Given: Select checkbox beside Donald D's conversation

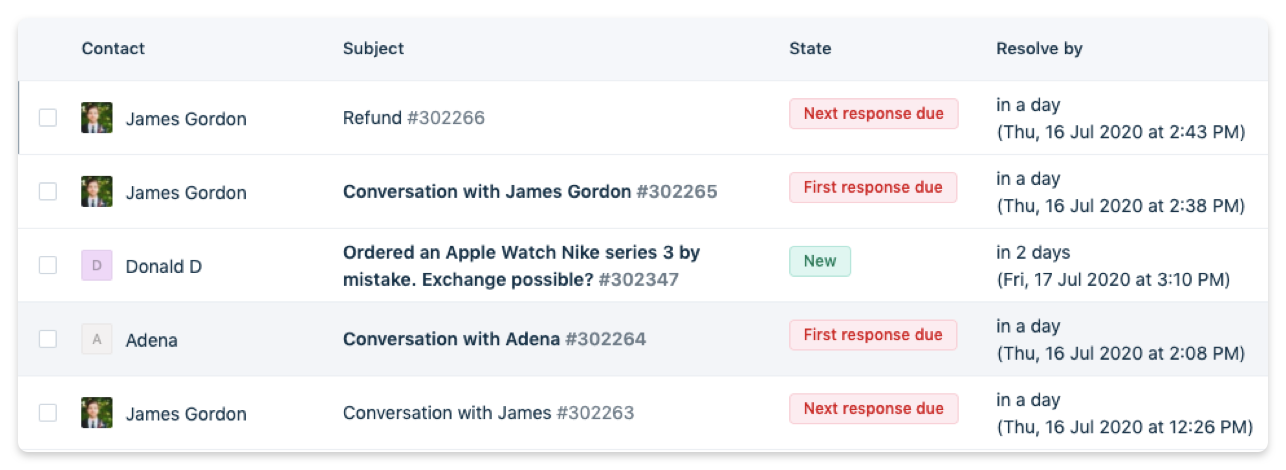Looking at the screenshot, I should point(48,266).
